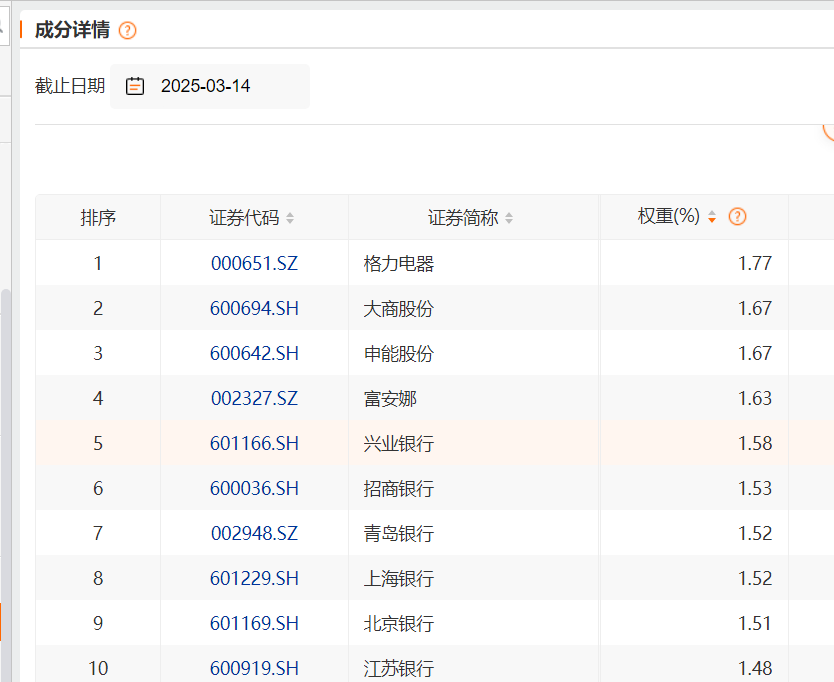The image size is (834, 682).
Task: Toggle 权重(%) sort arrows
Action: pyautogui.click(x=712, y=217)
